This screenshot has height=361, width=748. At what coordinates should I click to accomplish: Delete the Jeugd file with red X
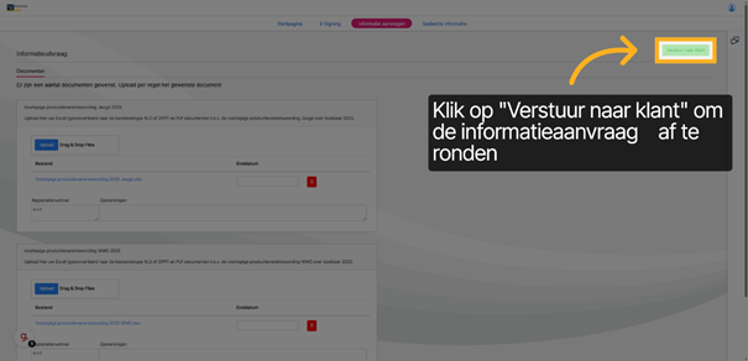coord(312,182)
